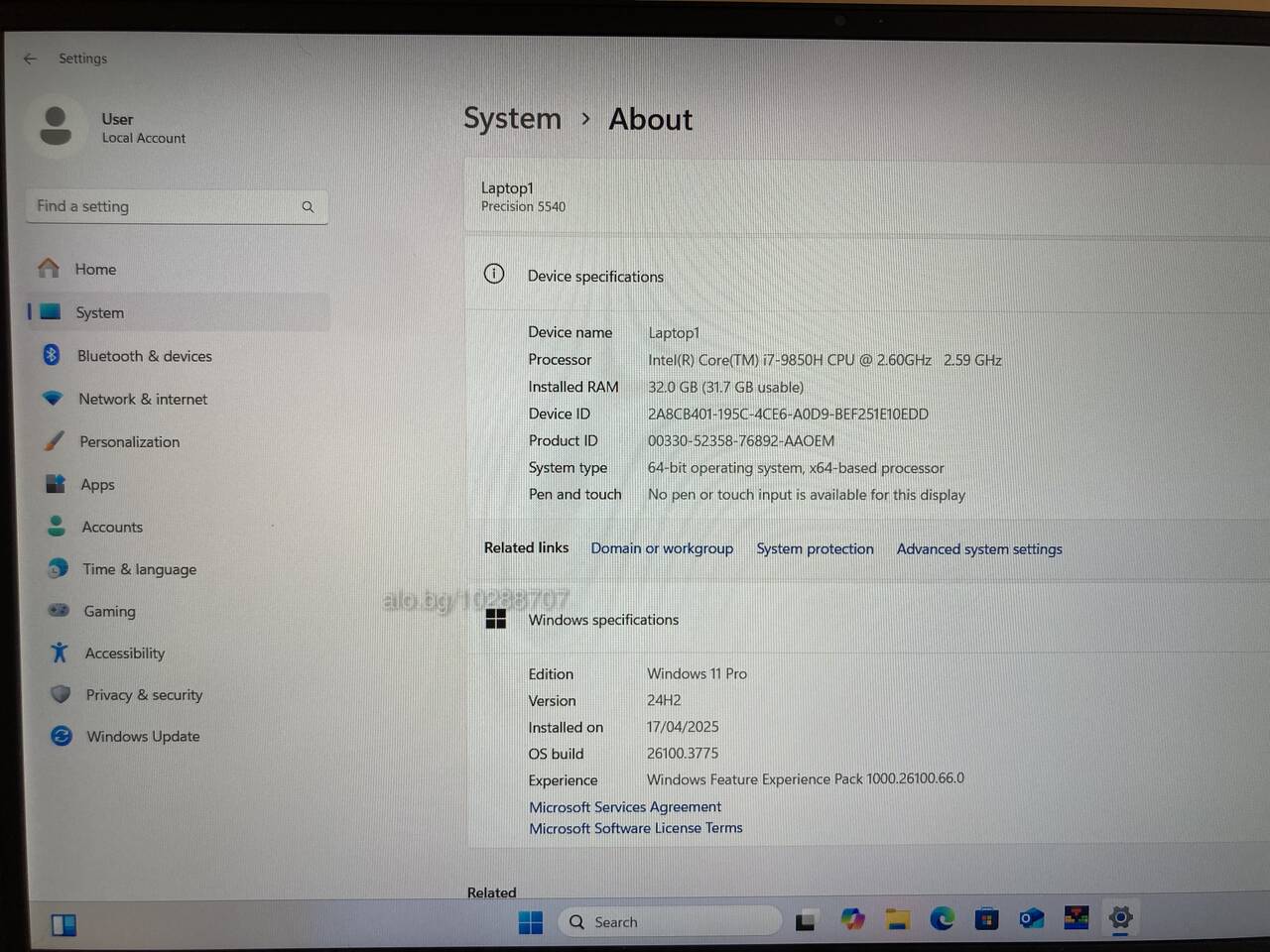
Task: Click the Installed RAM value 32.0 GB
Action: coord(725,387)
